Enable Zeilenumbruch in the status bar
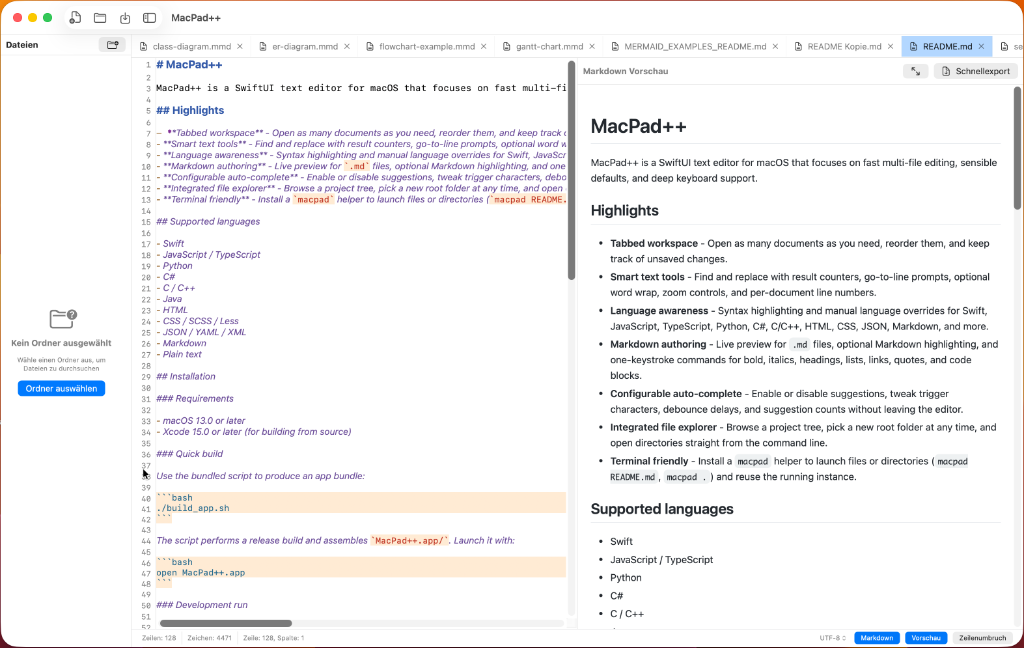The width and height of the screenshot is (1024, 648). [982, 637]
